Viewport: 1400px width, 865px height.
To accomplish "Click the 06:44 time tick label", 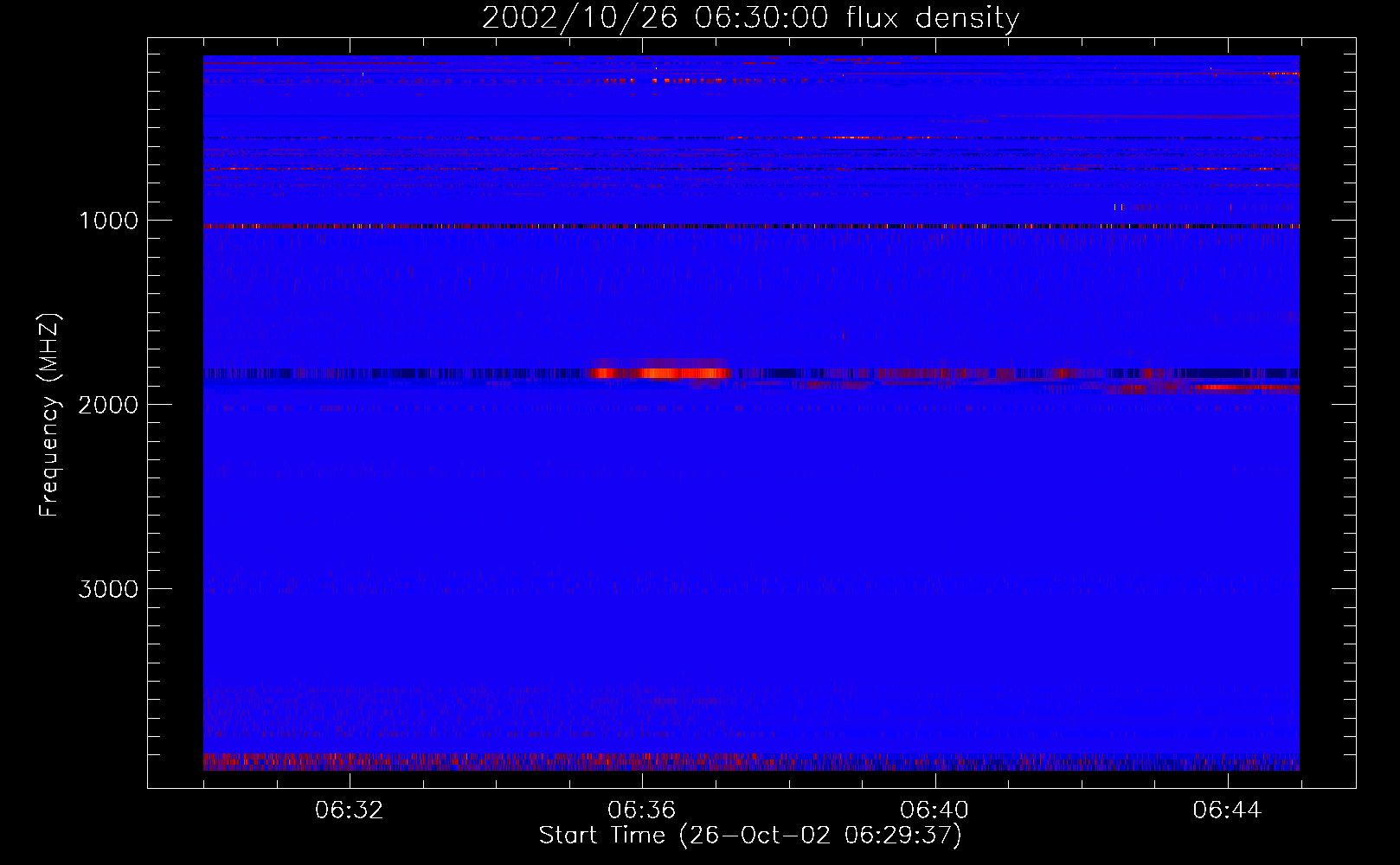I will tap(1227, 811).
